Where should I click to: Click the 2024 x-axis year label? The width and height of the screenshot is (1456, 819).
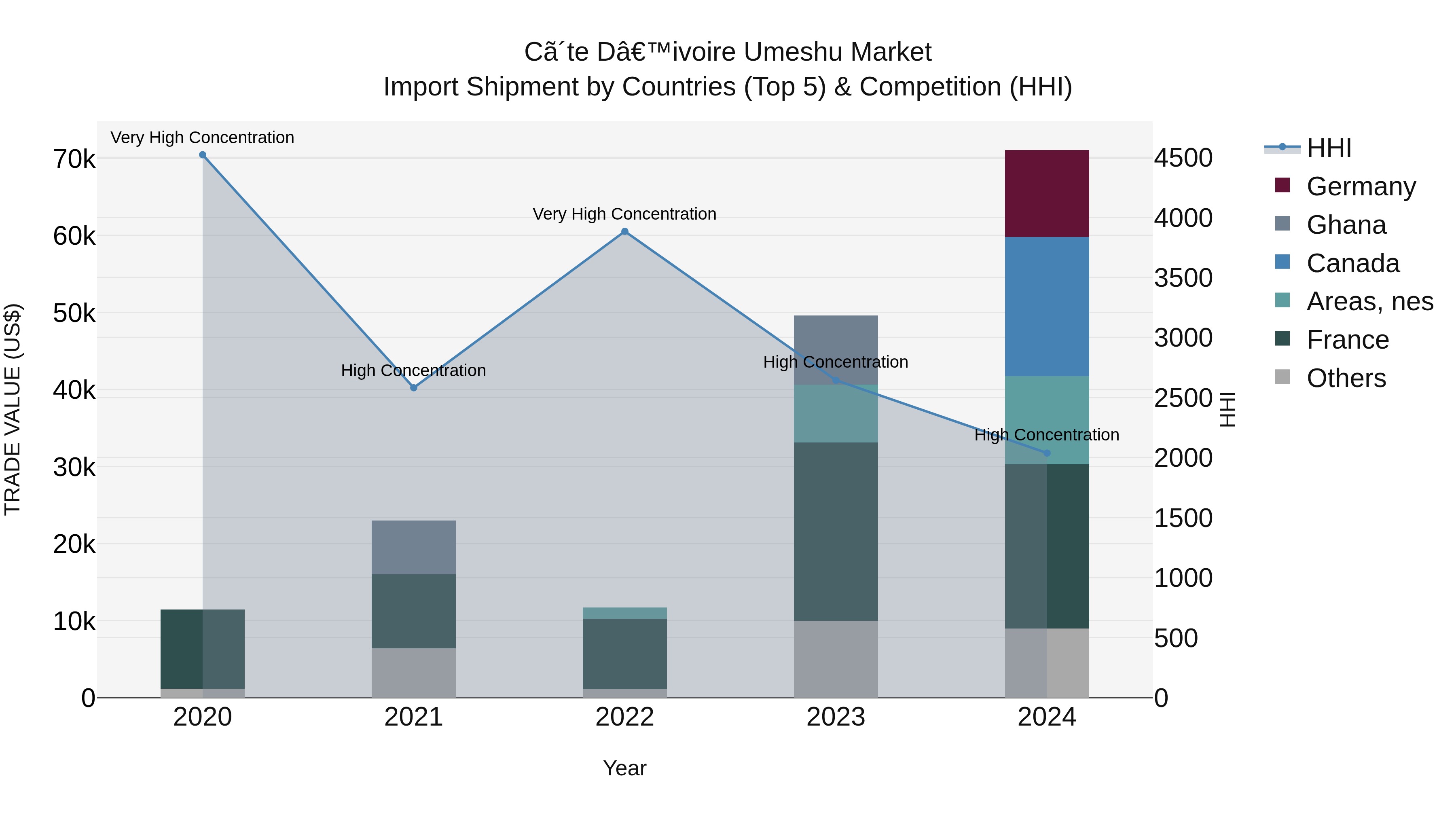[1047, 717]
